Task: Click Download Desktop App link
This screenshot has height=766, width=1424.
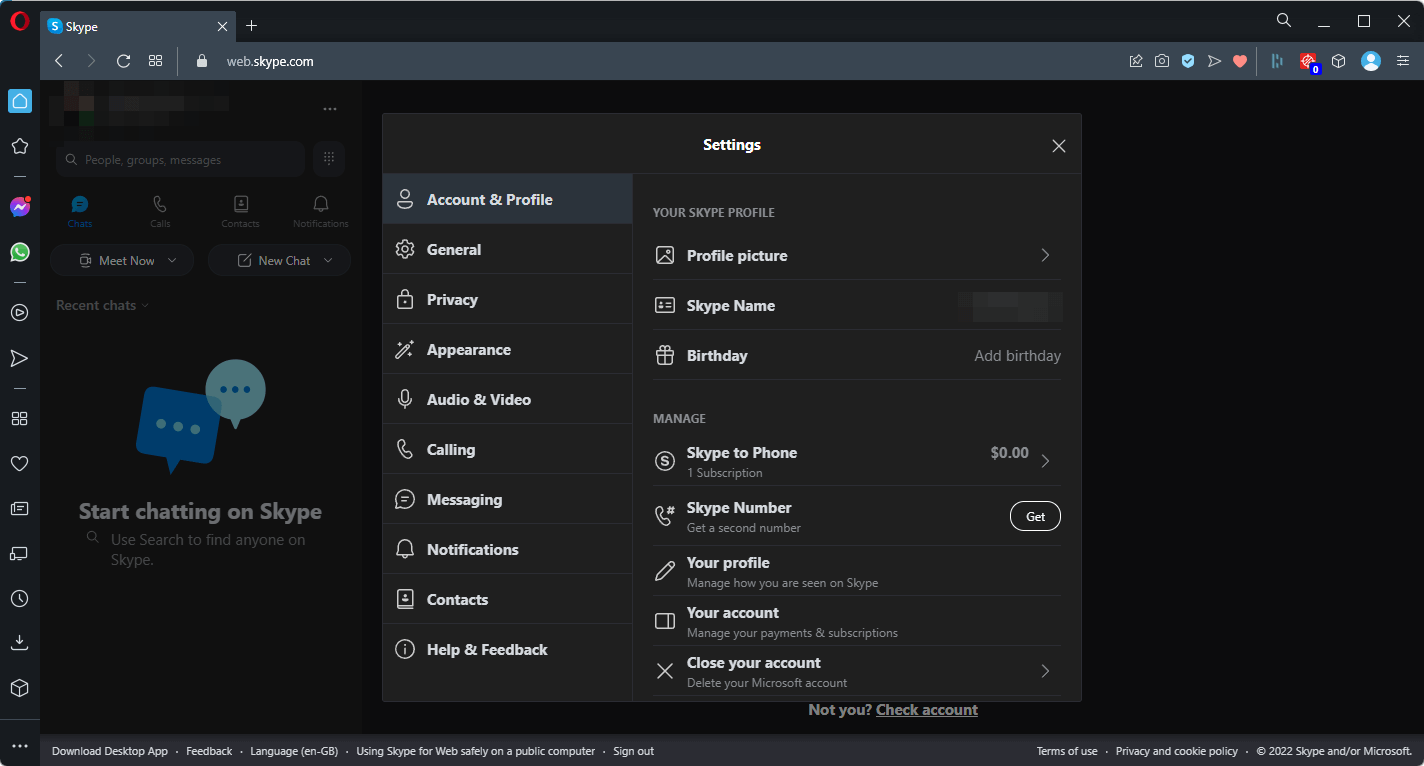Action: coord(110,751)
